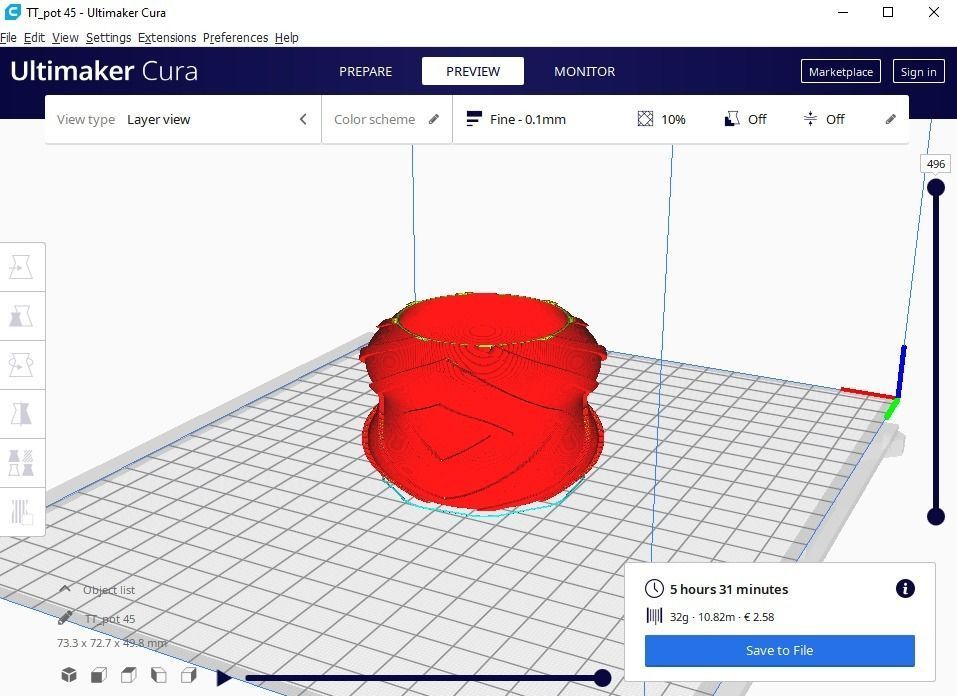
Task: Select the Scale tool in left toolbar
Action: point(22,316)
